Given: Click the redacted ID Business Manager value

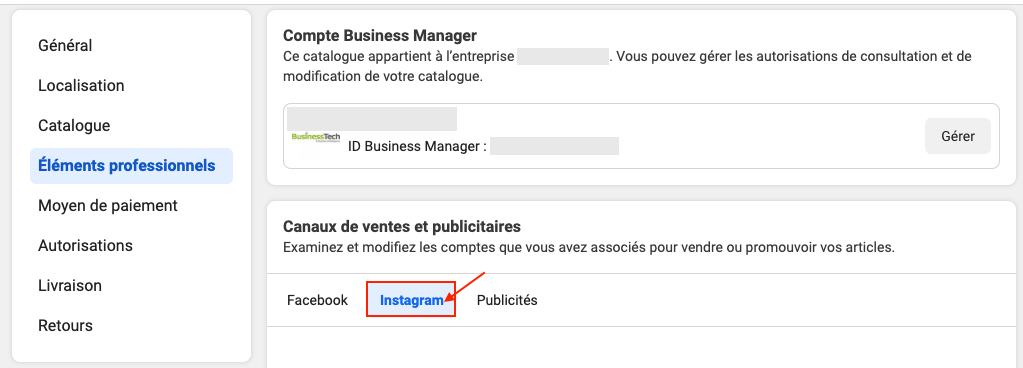Looking at the screenshot, I should pyautogui.click(x=555, y=146).
